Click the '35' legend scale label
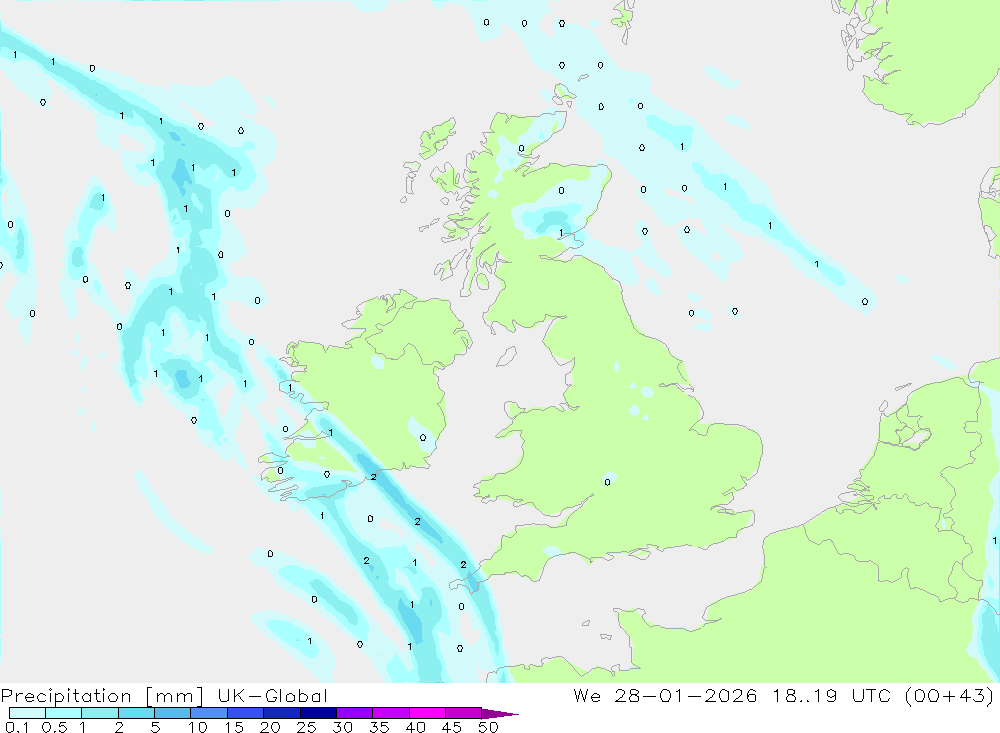 (379, 727)
